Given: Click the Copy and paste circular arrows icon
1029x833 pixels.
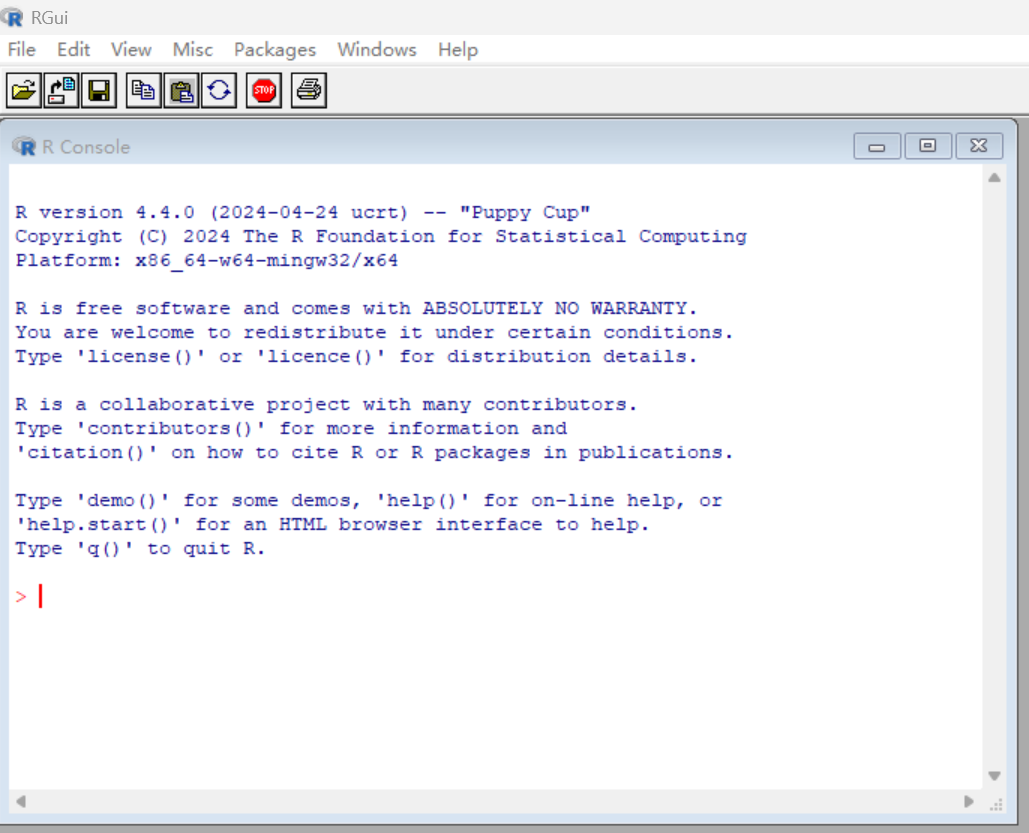Looking at the screenshot, I should coord(219,90).
